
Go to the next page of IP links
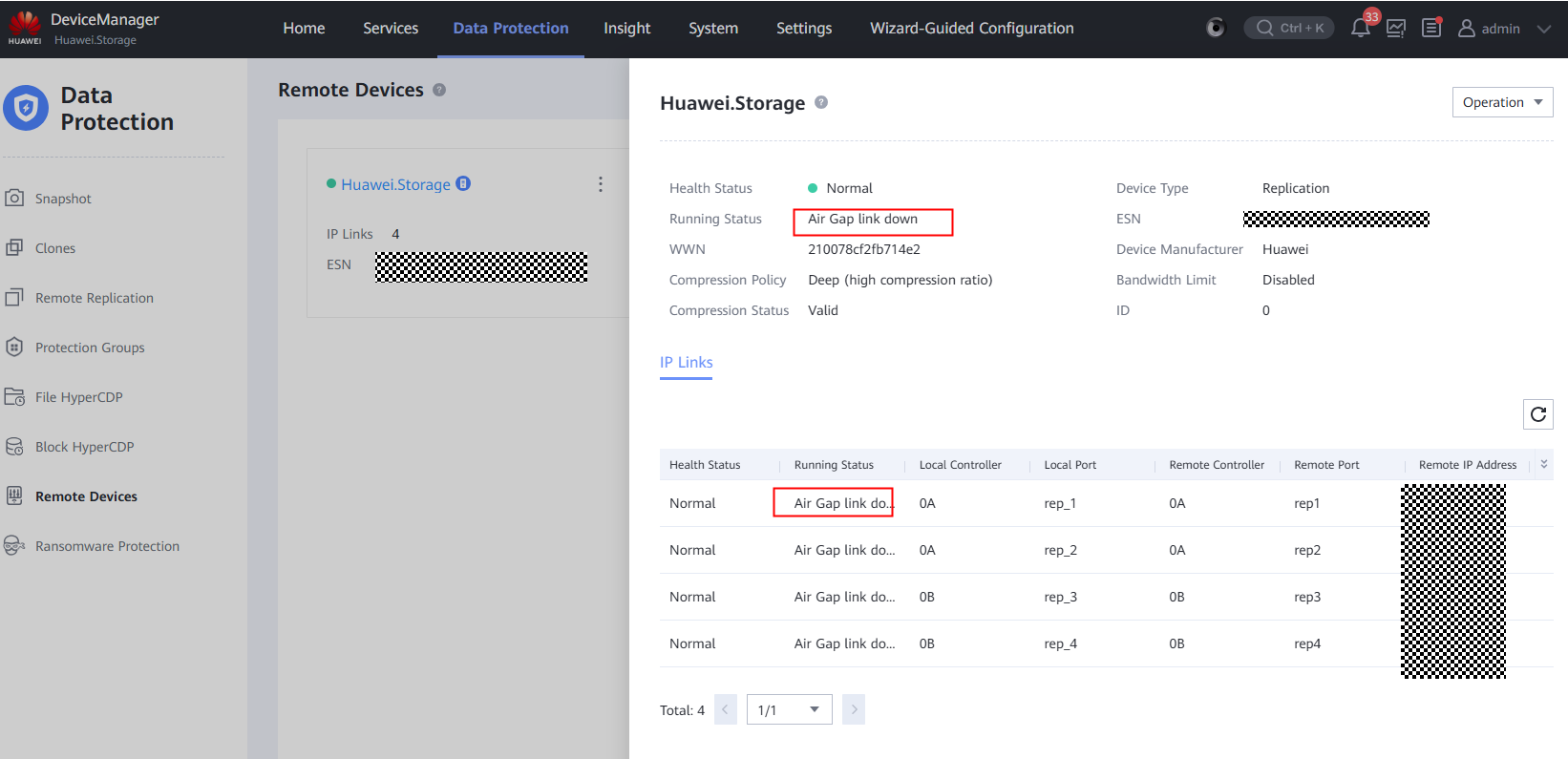854,709
